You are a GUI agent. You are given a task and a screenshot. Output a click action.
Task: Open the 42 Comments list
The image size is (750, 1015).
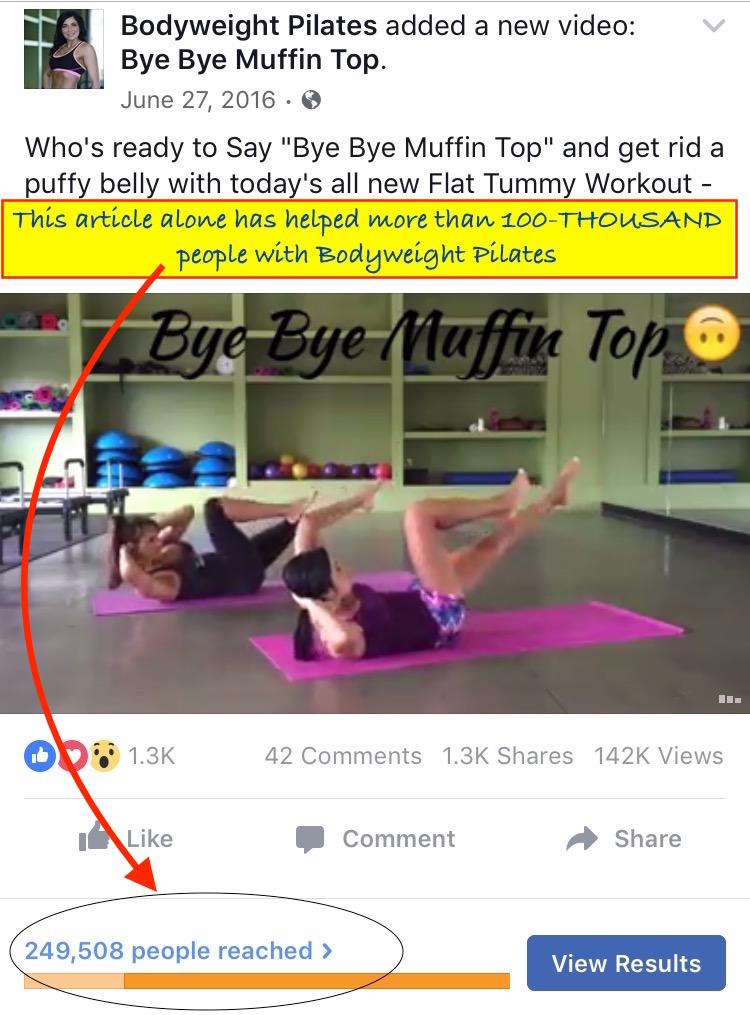[343, 756]
